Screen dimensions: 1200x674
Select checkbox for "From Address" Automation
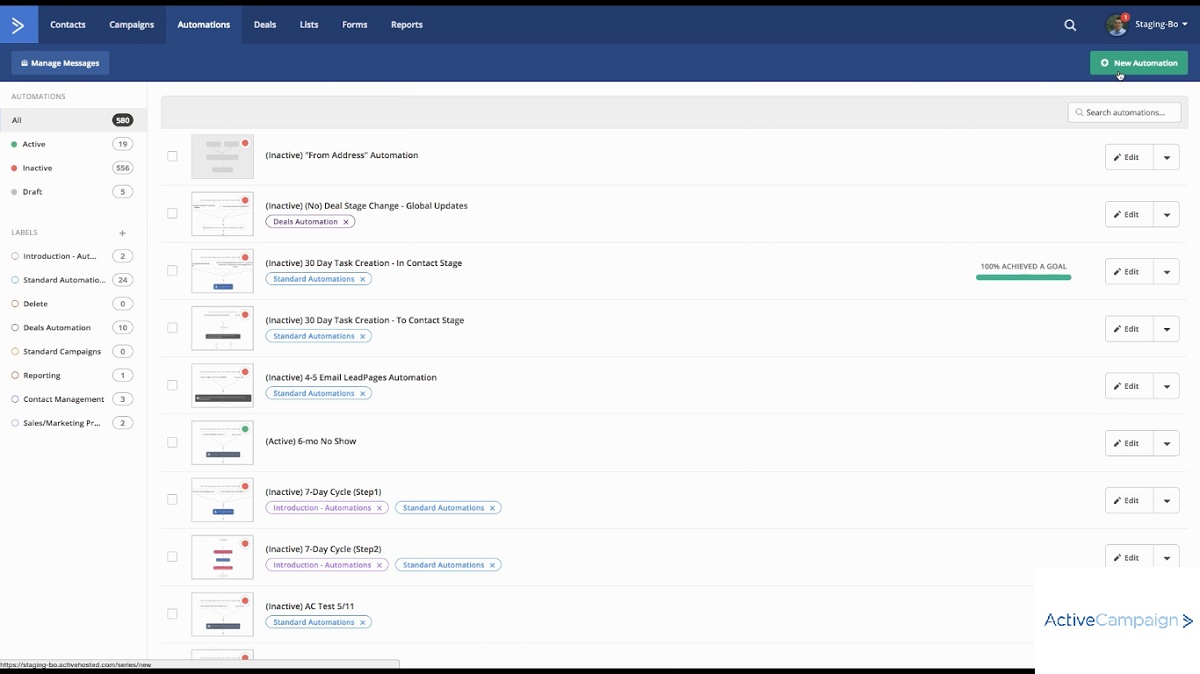(x=172, y=156)
